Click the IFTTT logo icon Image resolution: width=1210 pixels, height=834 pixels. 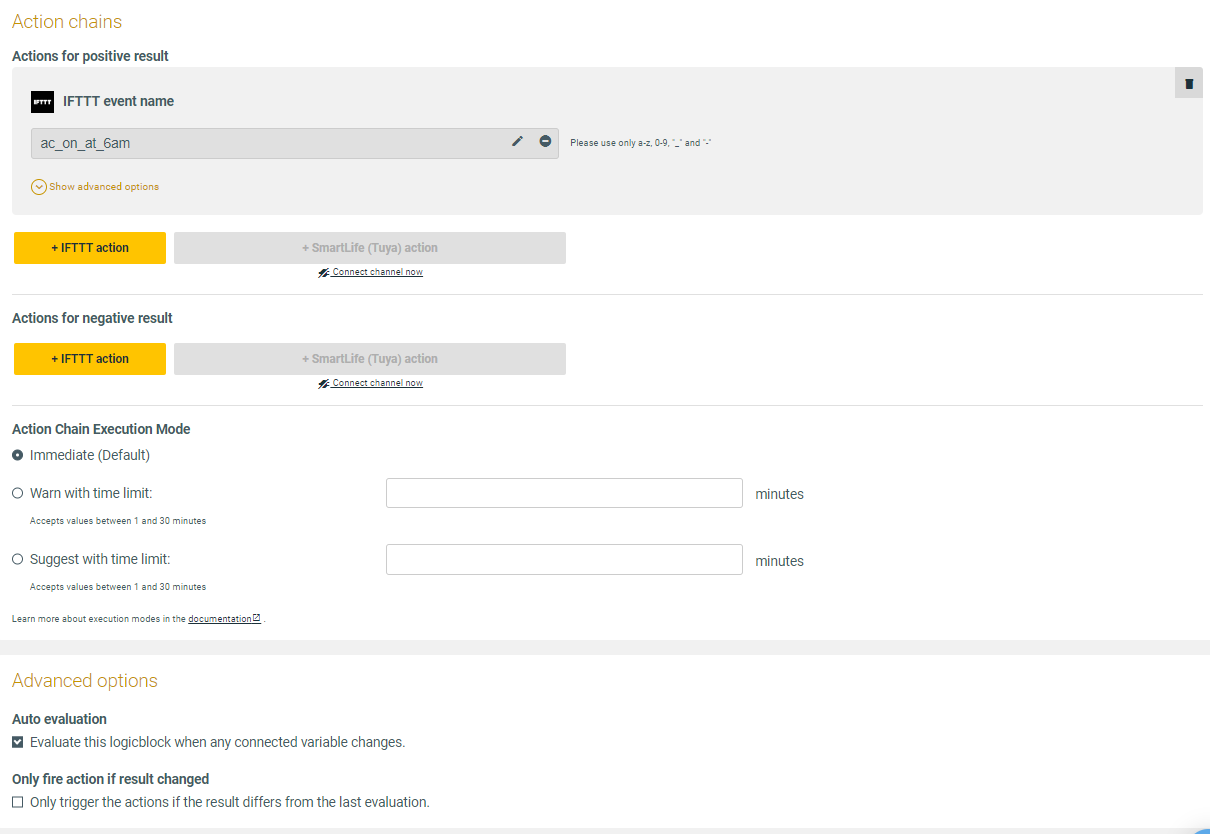pos(42,101)
